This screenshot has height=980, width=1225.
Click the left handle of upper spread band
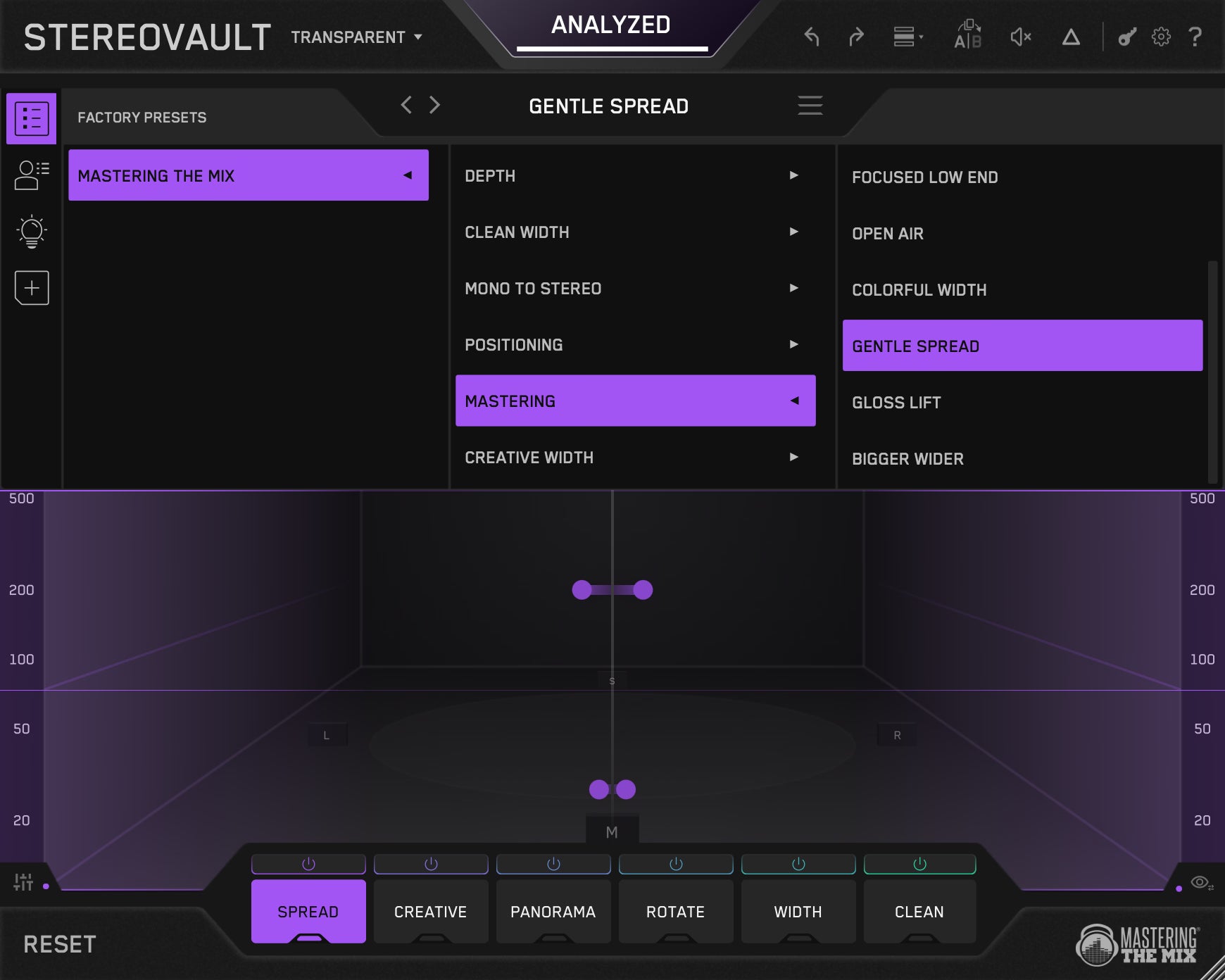[x=582, y=590]
